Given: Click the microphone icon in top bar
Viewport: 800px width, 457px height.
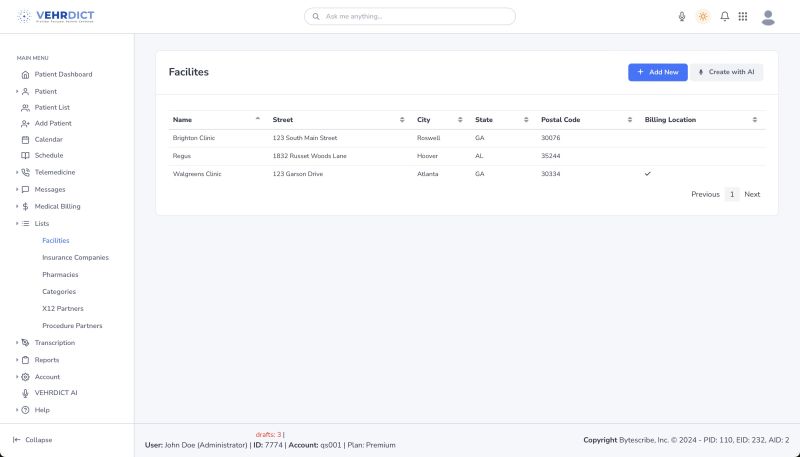Looking at the screenshot, I should [x=682, y=16].
